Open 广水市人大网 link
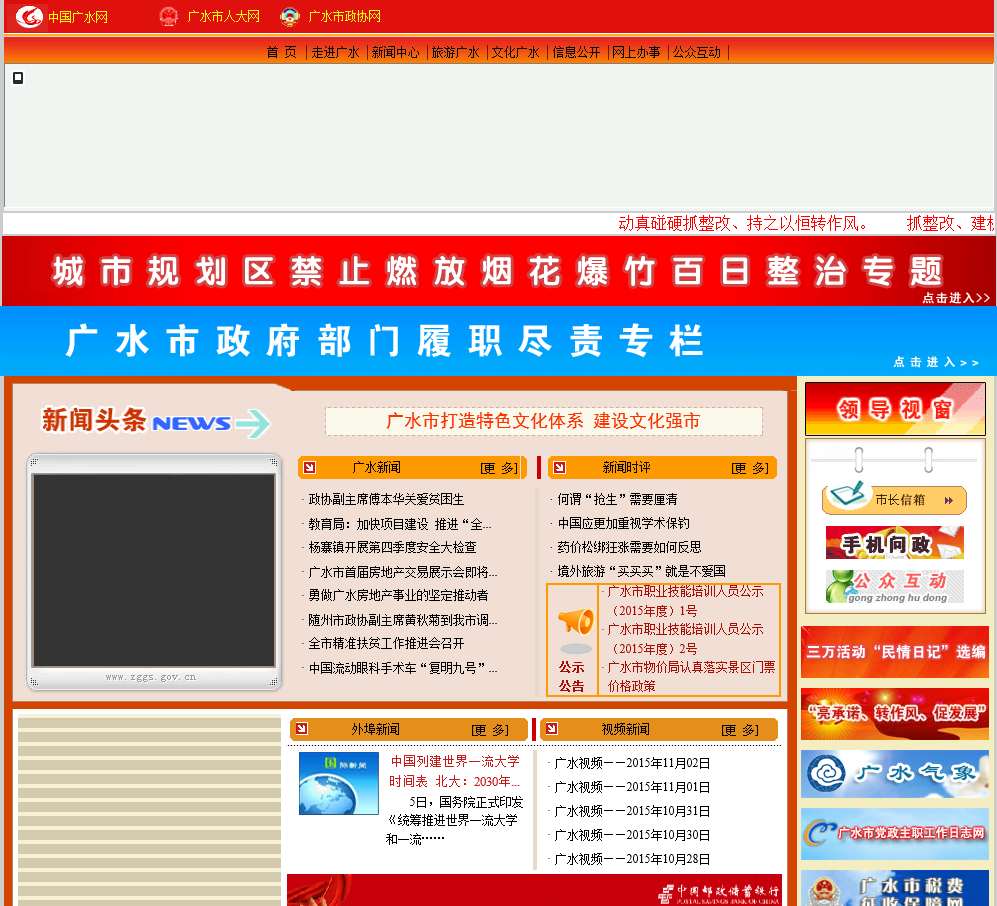Screen dimensions: 997x906 point(223,17)
